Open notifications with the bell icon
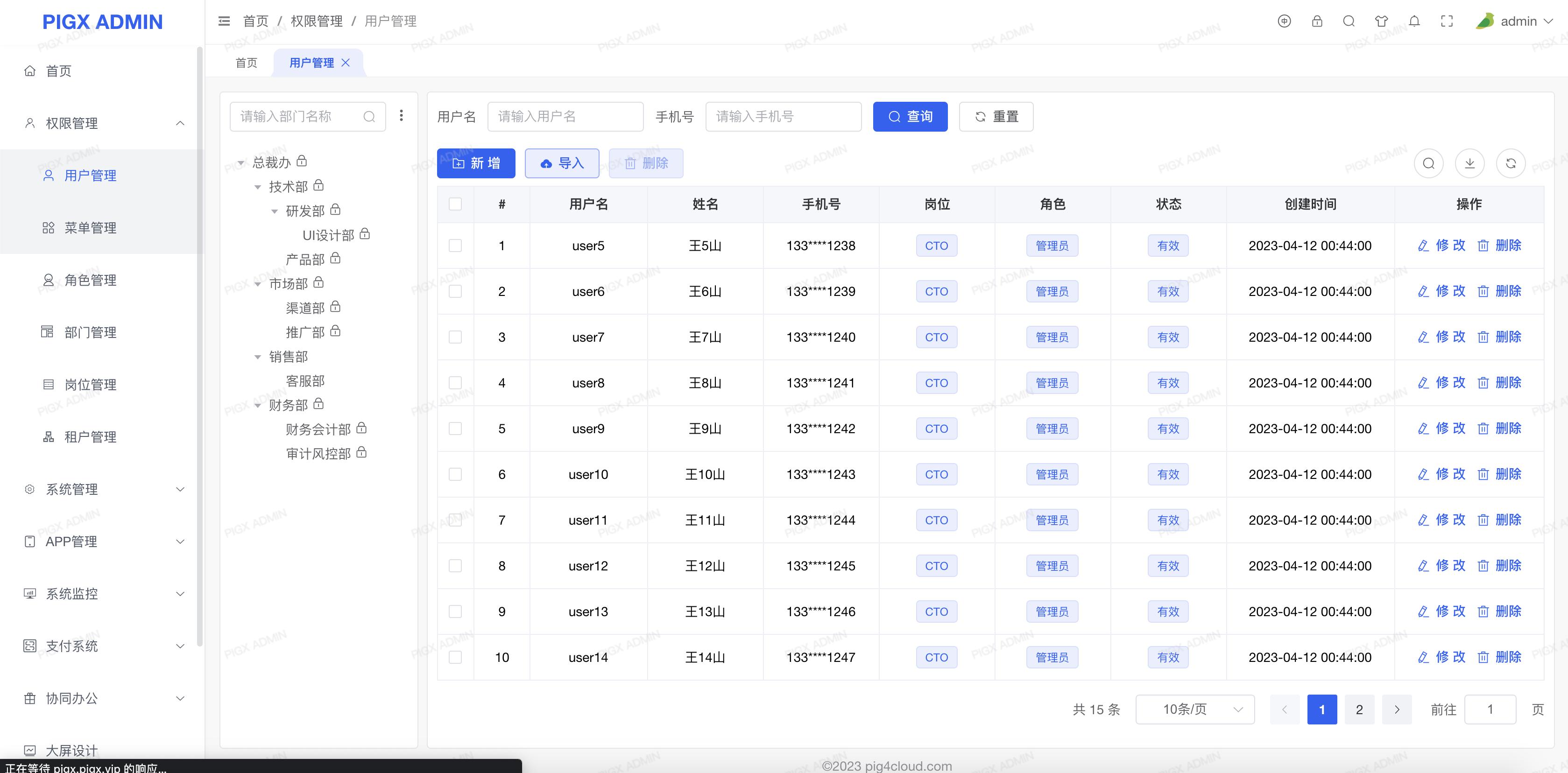This screenshot has width=1568, height=773. click(1413, 20)
